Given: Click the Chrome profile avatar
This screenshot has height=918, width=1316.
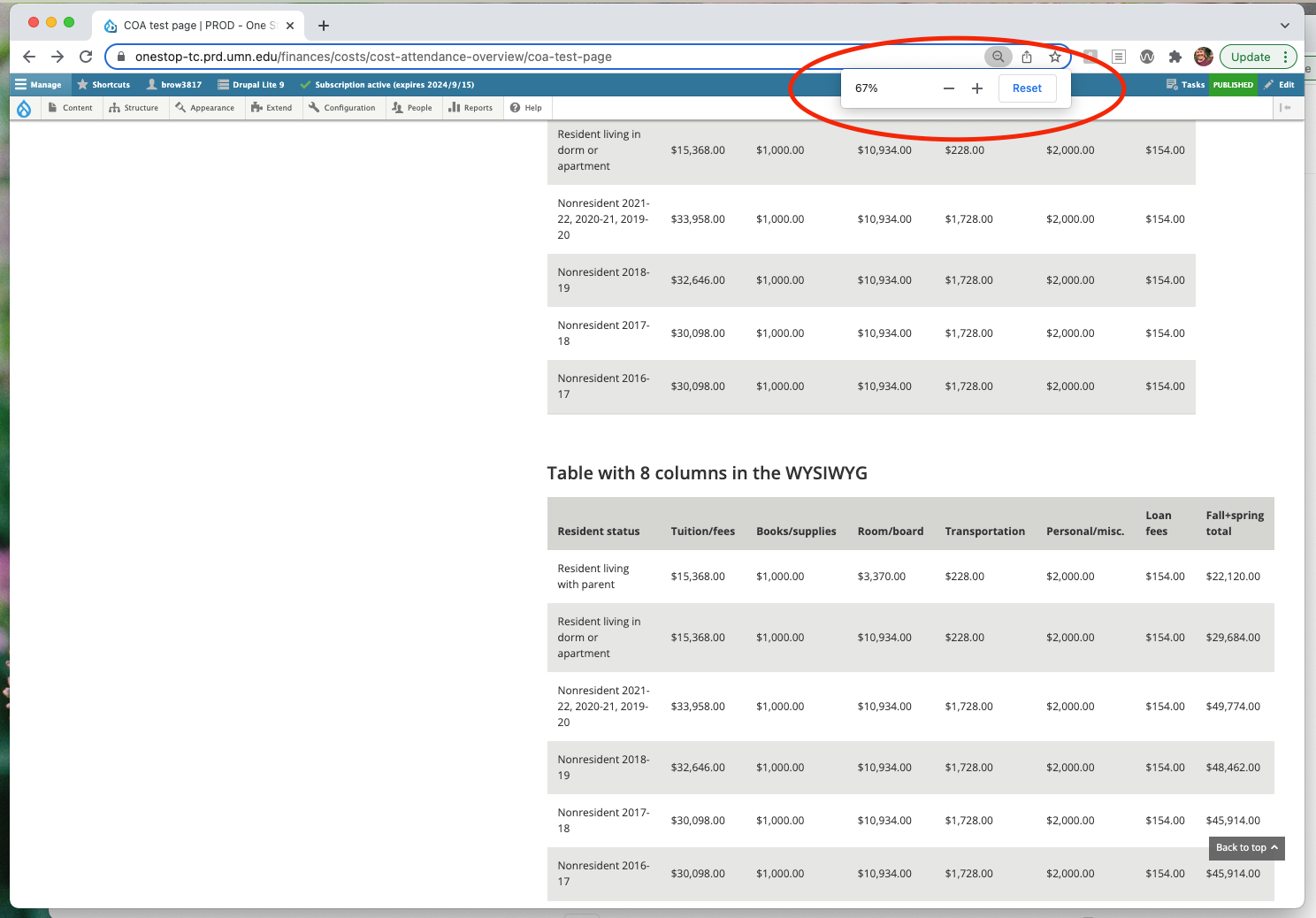Looking at the screenshot, I should coord(1203,57).
